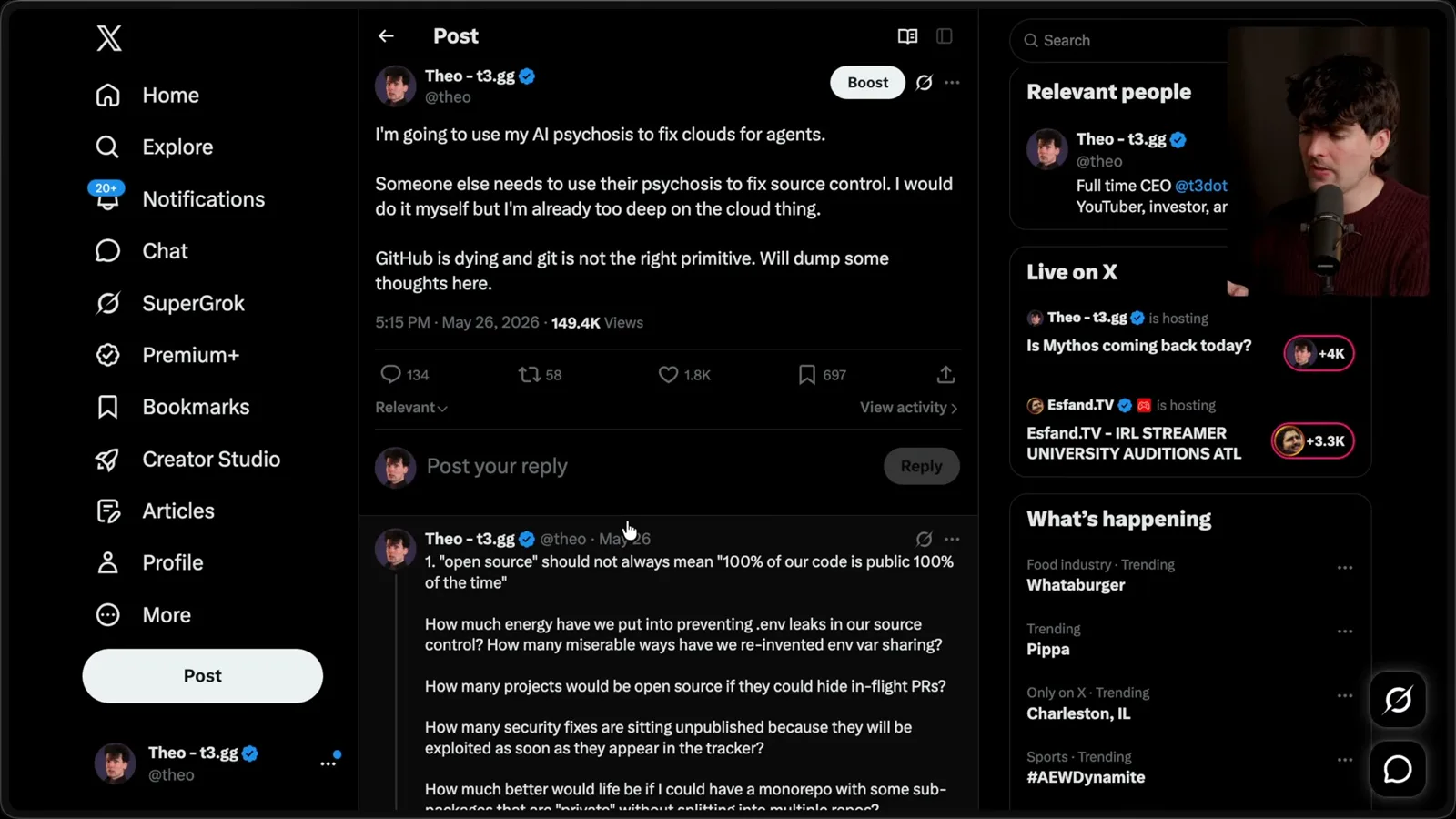The width and height of the screenshot is (1456, 819).
Task: Click the share icon on main post
Action: tap(945, 375)
